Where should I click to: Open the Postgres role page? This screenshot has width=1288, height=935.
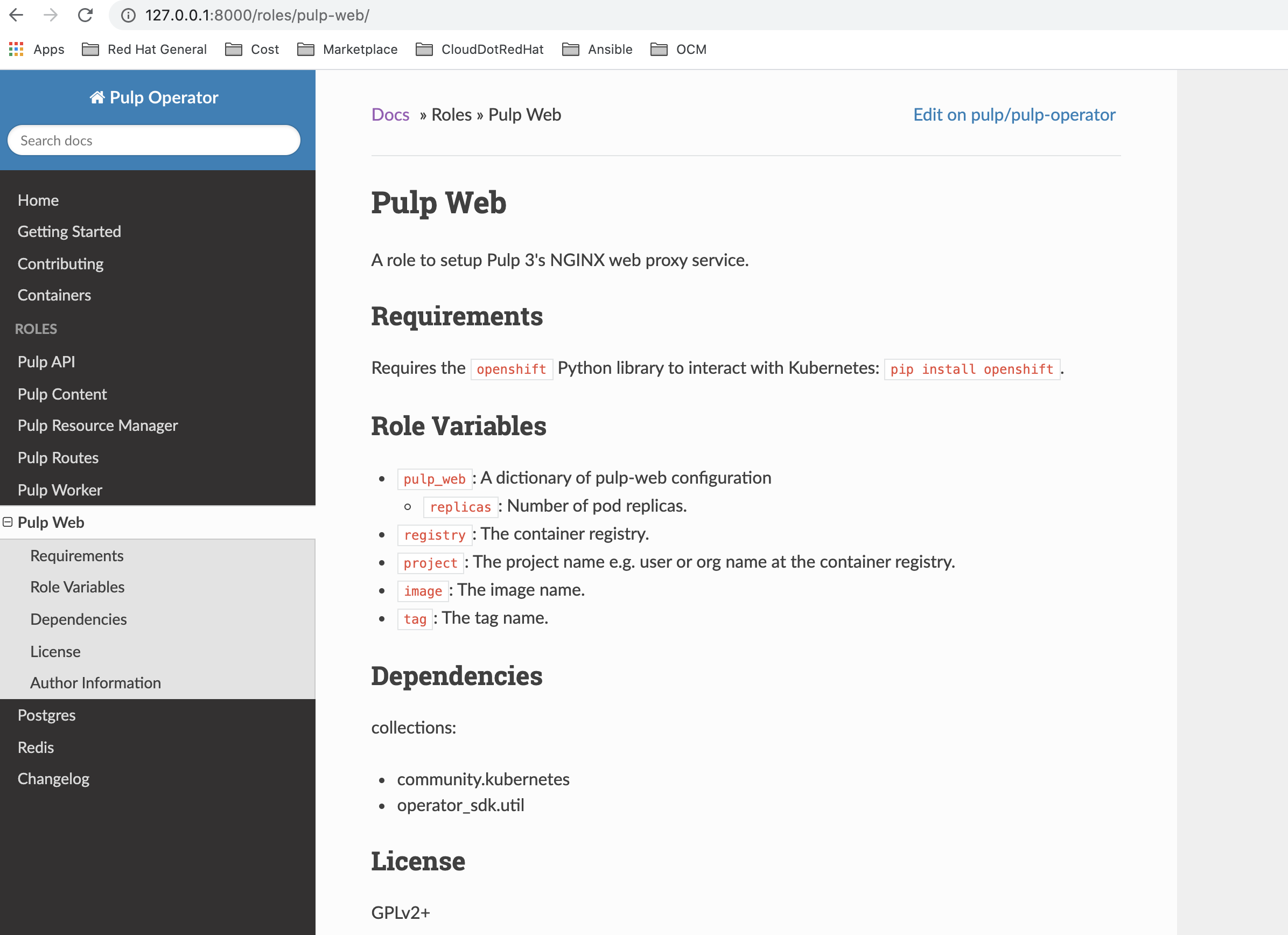46,715
